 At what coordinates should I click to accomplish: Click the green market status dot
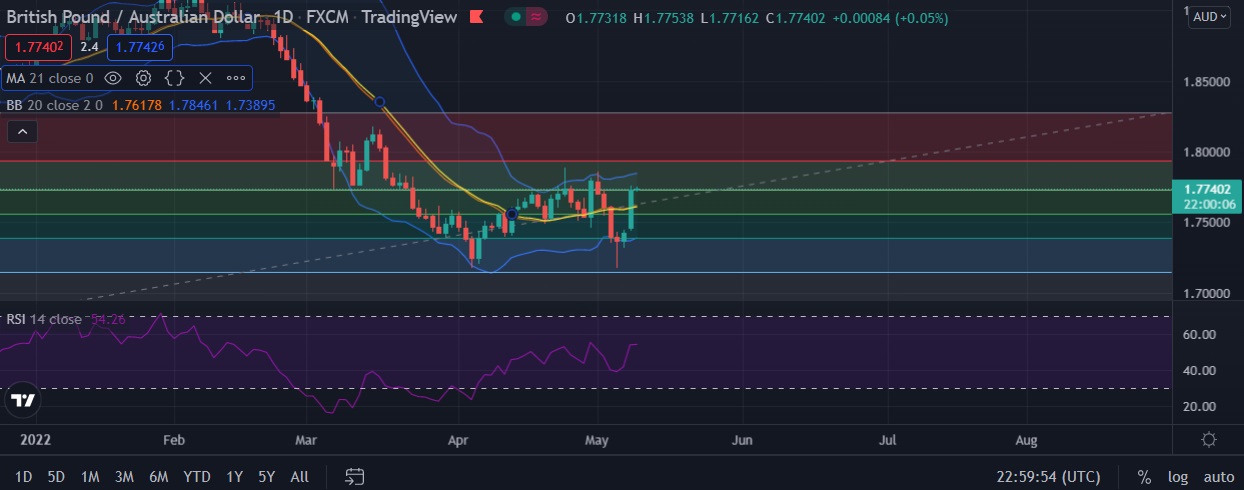point(514,17)
